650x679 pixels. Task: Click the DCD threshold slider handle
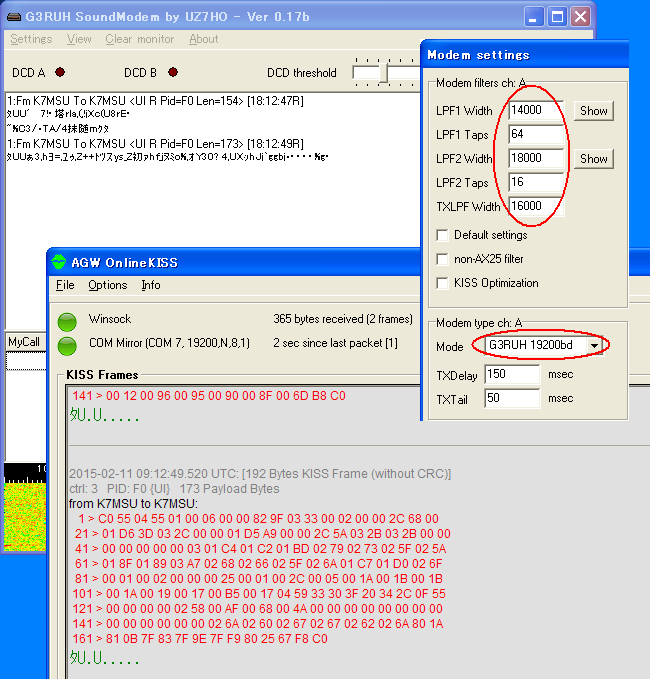(x=383, y=72)
